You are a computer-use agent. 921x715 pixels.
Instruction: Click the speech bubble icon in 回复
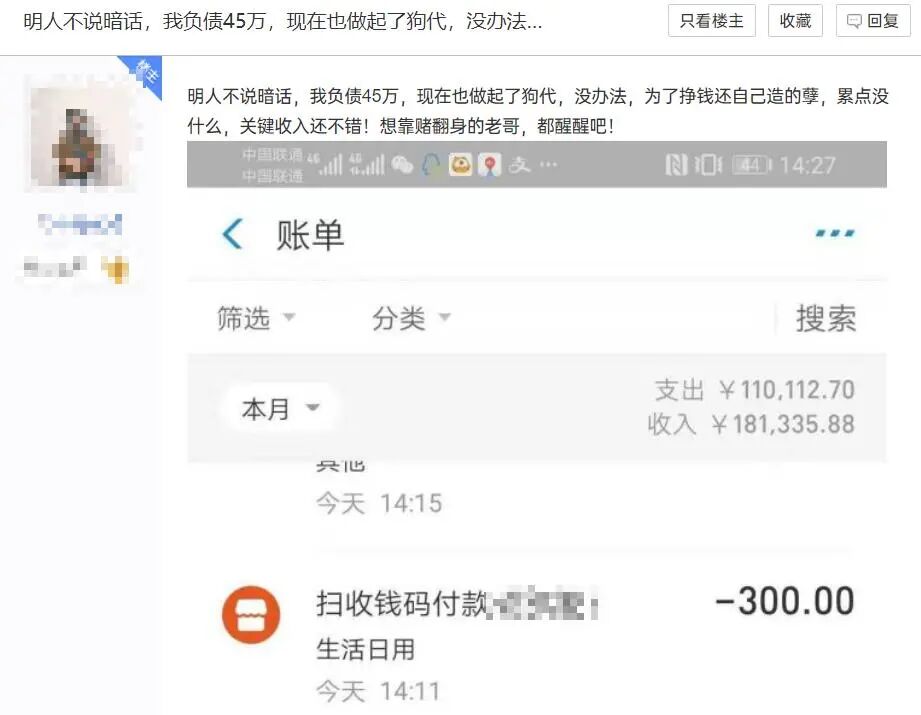point(854,21)
